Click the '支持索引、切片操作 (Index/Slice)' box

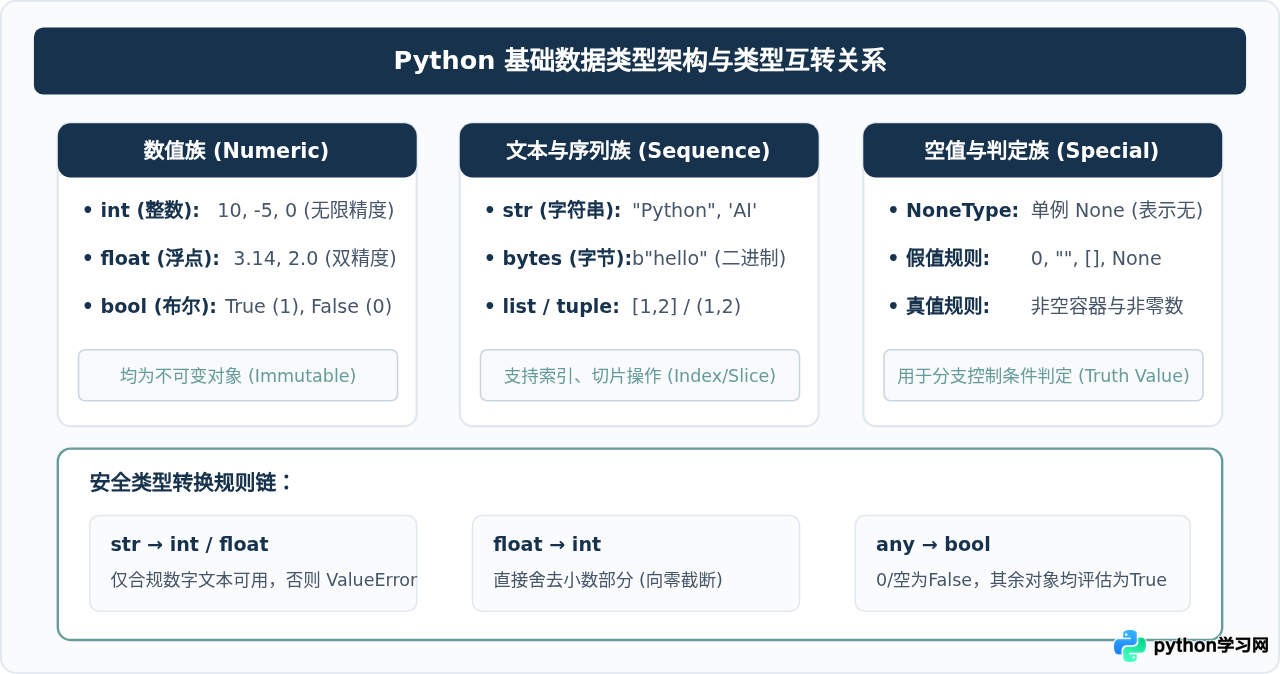[x=640, y=375]
